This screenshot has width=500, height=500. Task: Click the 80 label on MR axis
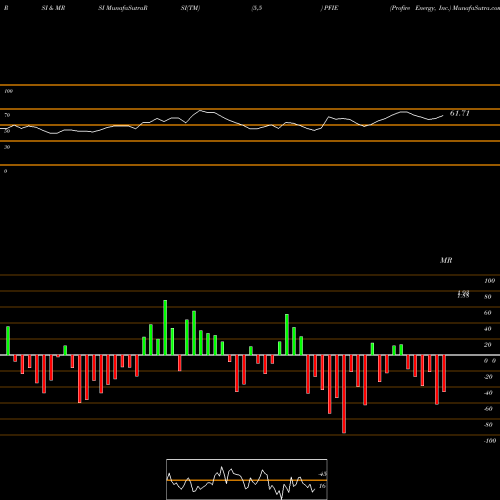[x=488, y=297]
